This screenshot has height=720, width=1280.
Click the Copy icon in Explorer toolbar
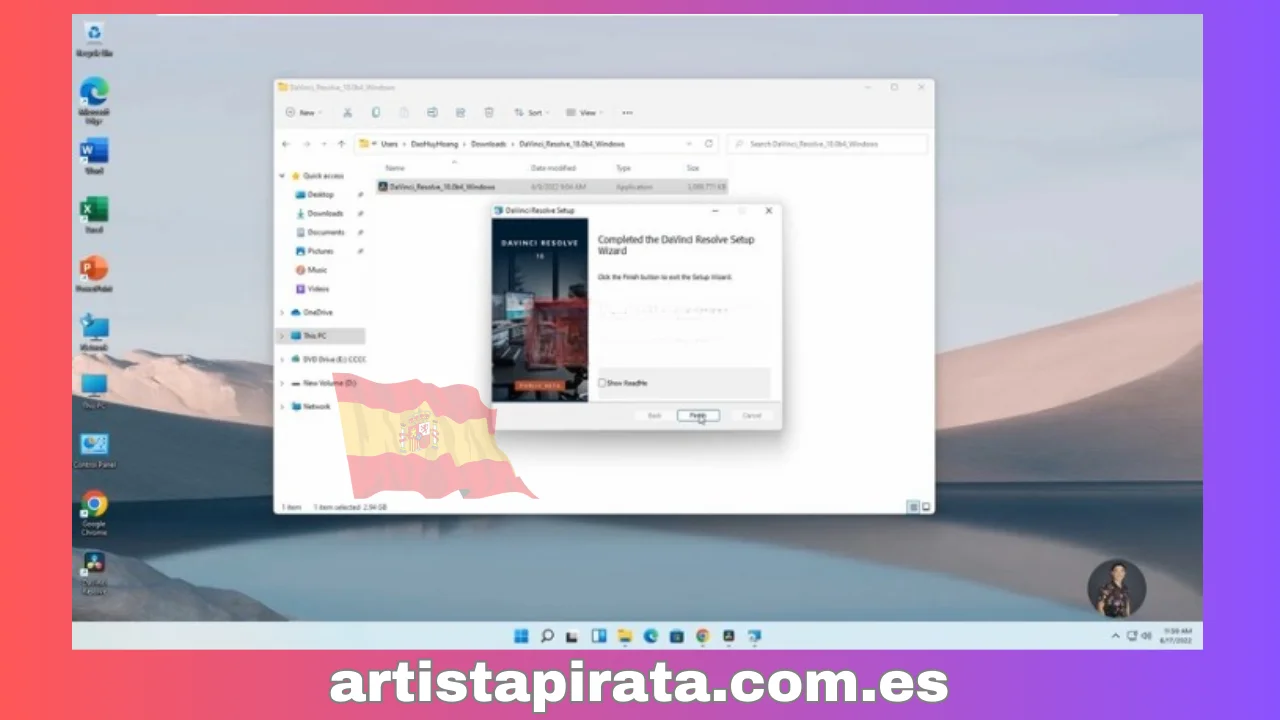[x=376, y=113]
